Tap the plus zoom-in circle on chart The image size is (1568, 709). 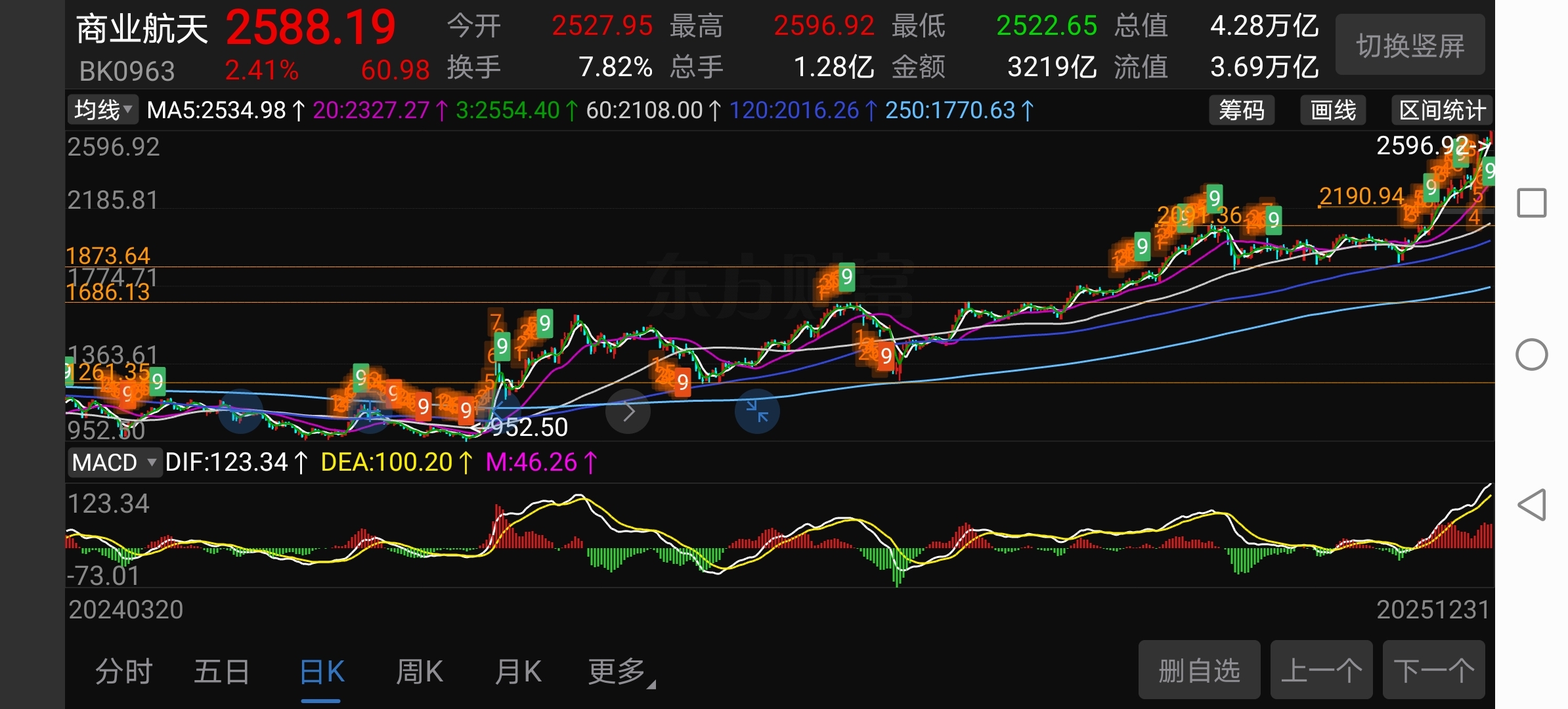point(369,412)
